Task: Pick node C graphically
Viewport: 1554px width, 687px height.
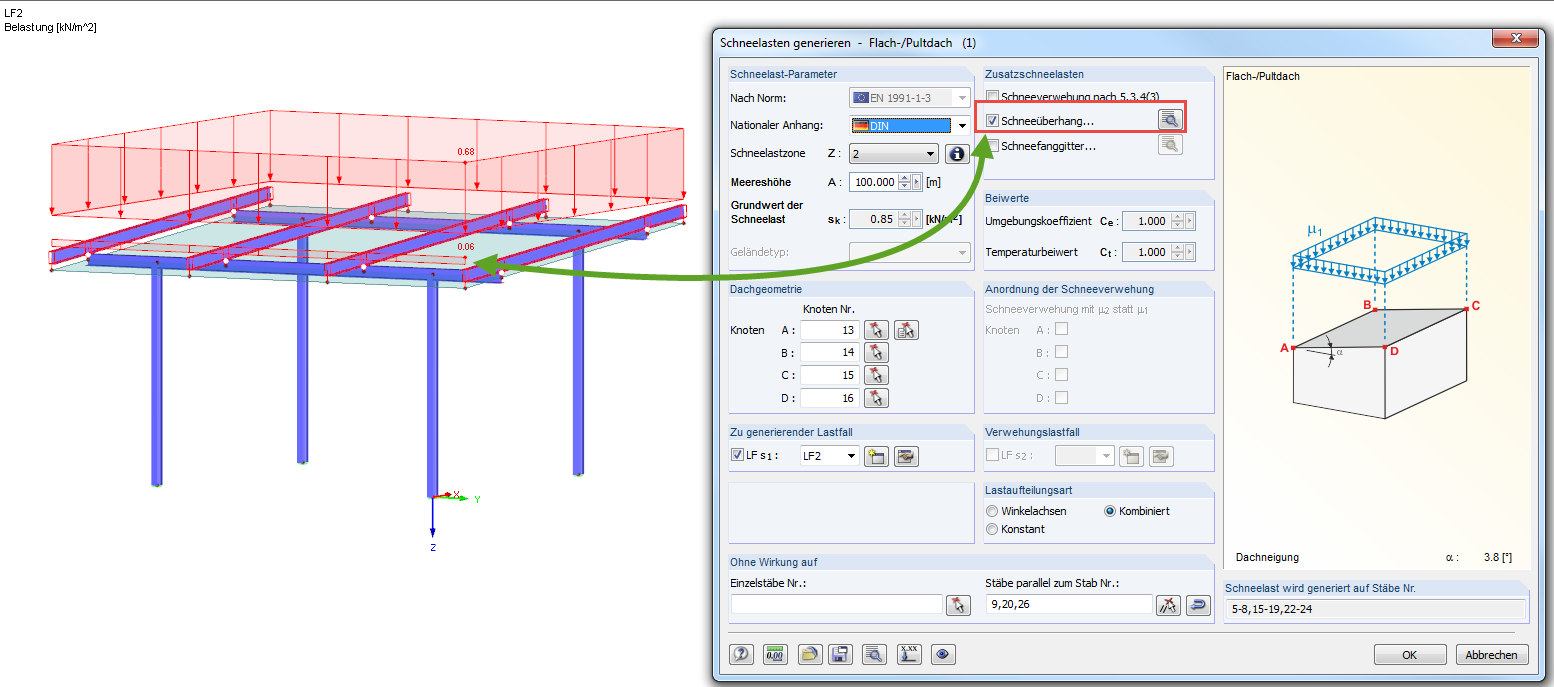Action: tap(876, 376)
